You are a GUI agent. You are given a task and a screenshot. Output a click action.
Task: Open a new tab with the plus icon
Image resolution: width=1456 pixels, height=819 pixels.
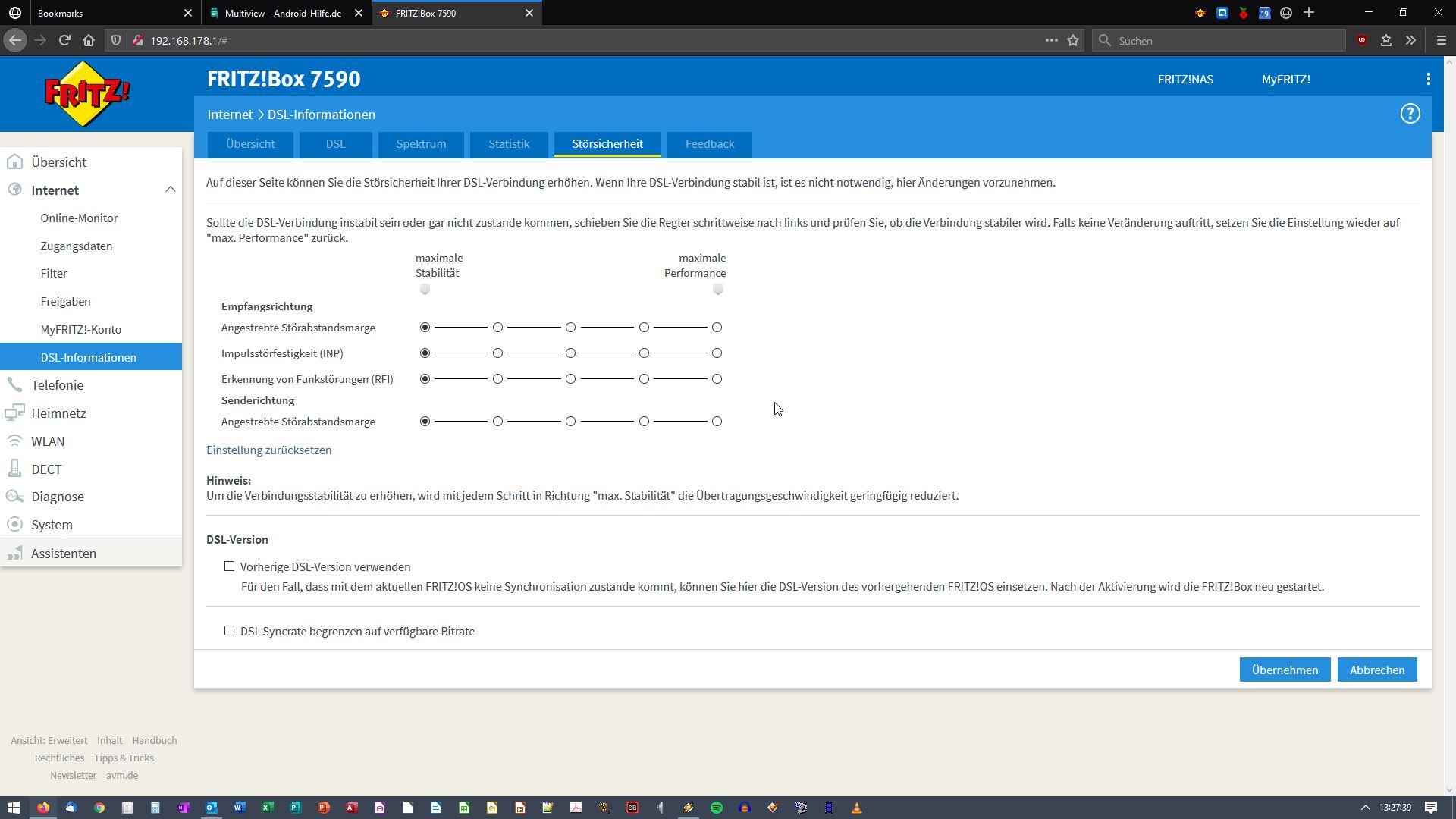tap(1309, 13)
